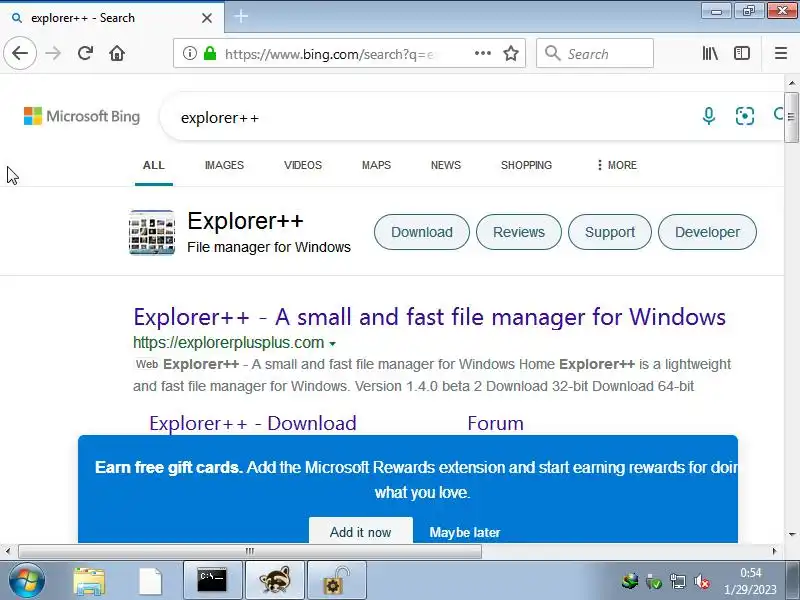The width and height of the screenshot is (800, 600).
Task: Open the raccoon application taskbar icon
Action: click(274, 580)
